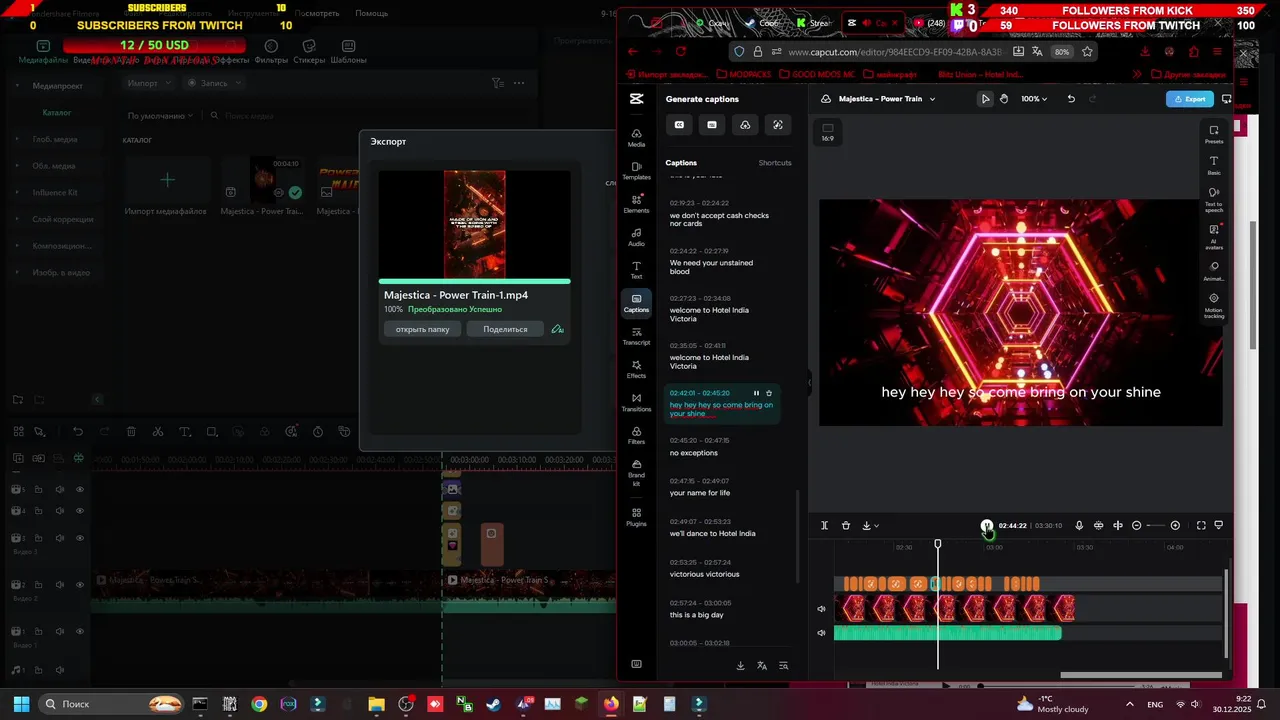Click the CapCut timeline zoom slider
Viewport: 1280px width, 720px height.
point(1155,525)
